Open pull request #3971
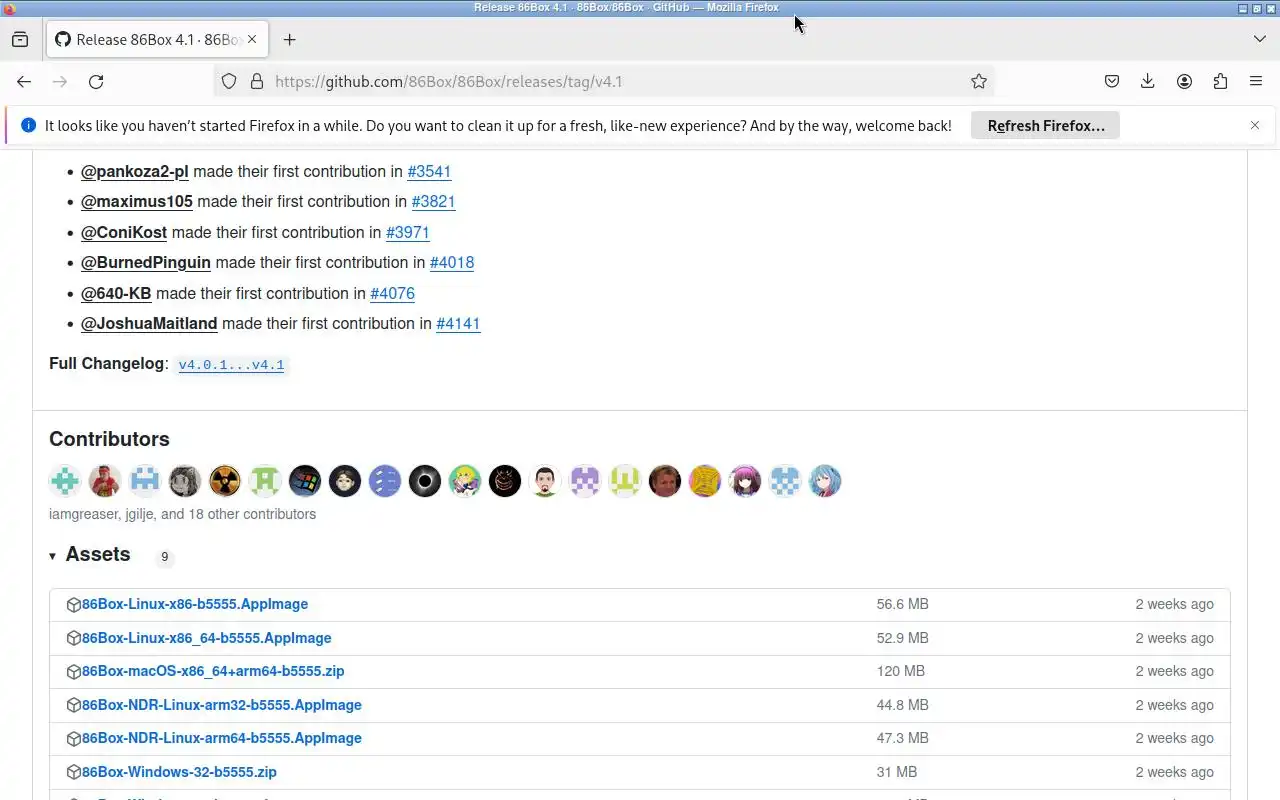Image resolution: width=1280 pixels, height=800 pixels. 408,233
